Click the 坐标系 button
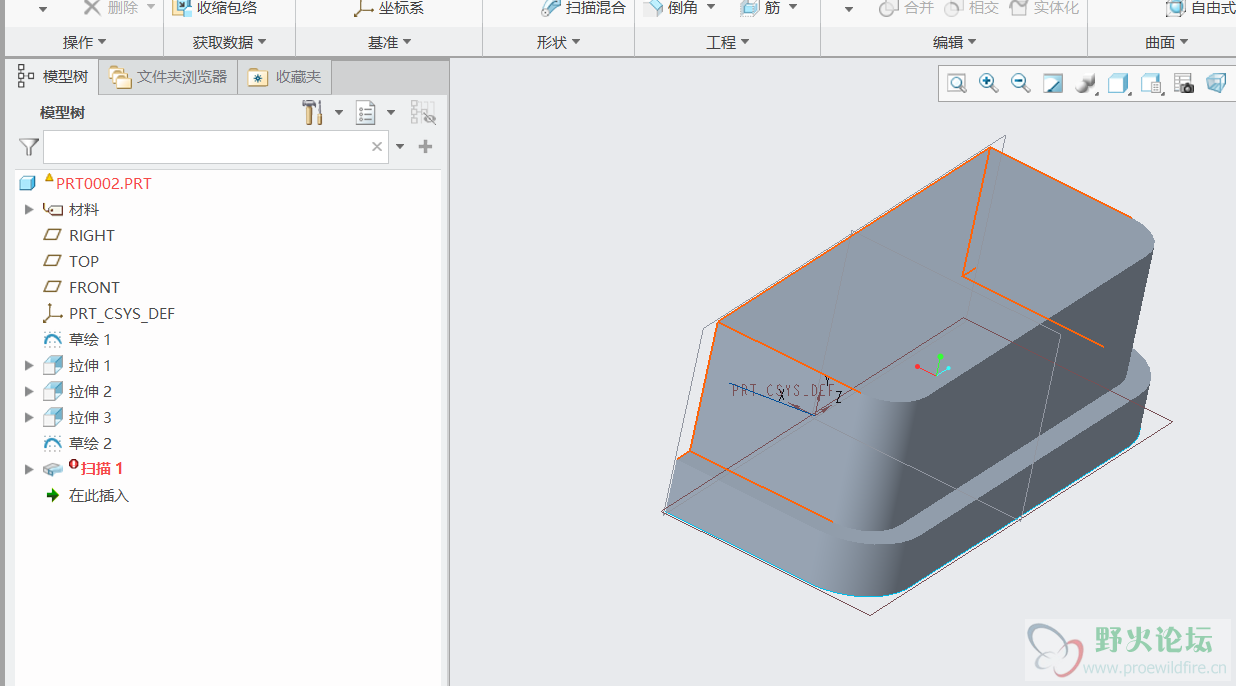The image size is (1236, 686). coord(389,8)
